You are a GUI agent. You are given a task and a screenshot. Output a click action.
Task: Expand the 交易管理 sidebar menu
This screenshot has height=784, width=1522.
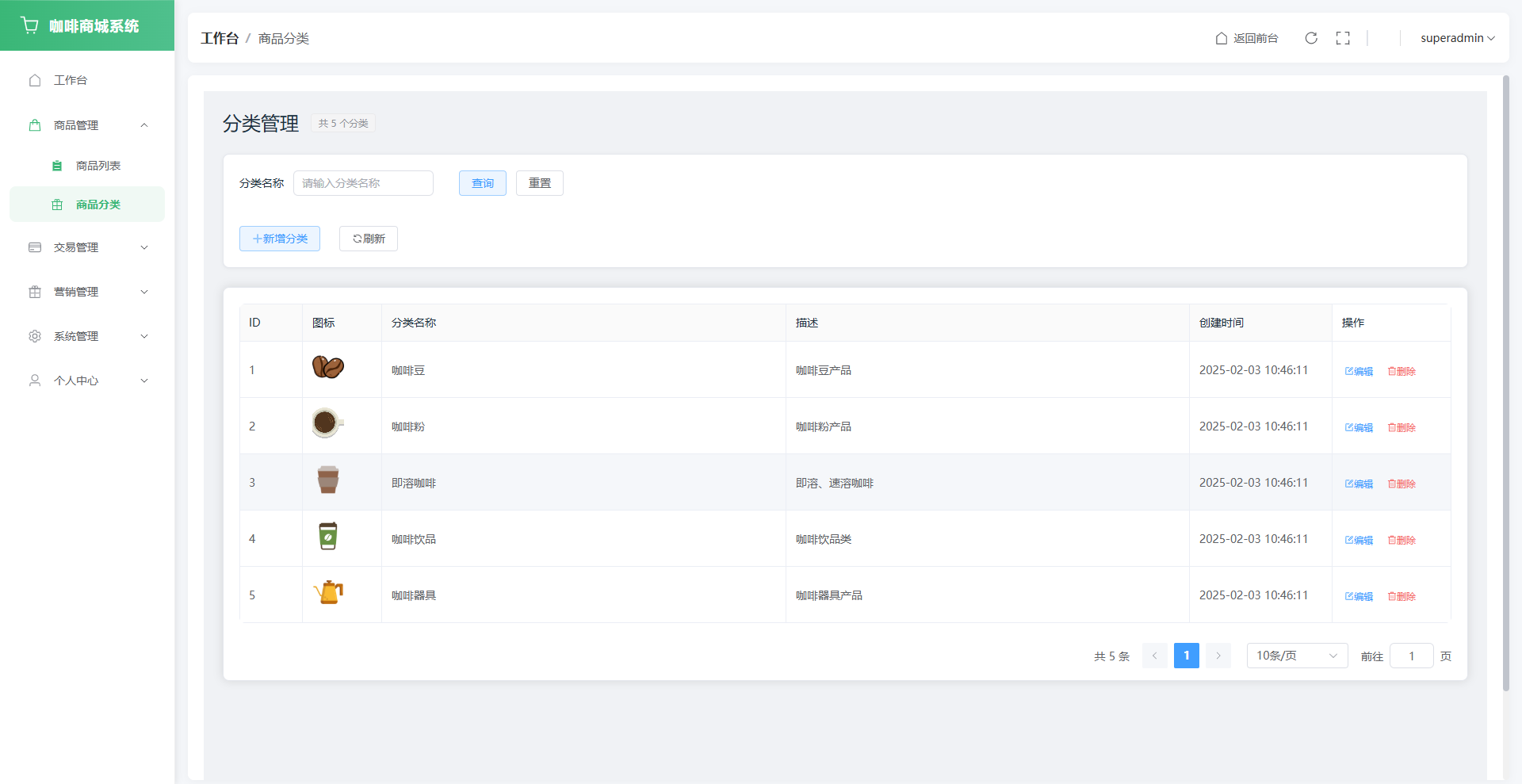pos(87,247)
